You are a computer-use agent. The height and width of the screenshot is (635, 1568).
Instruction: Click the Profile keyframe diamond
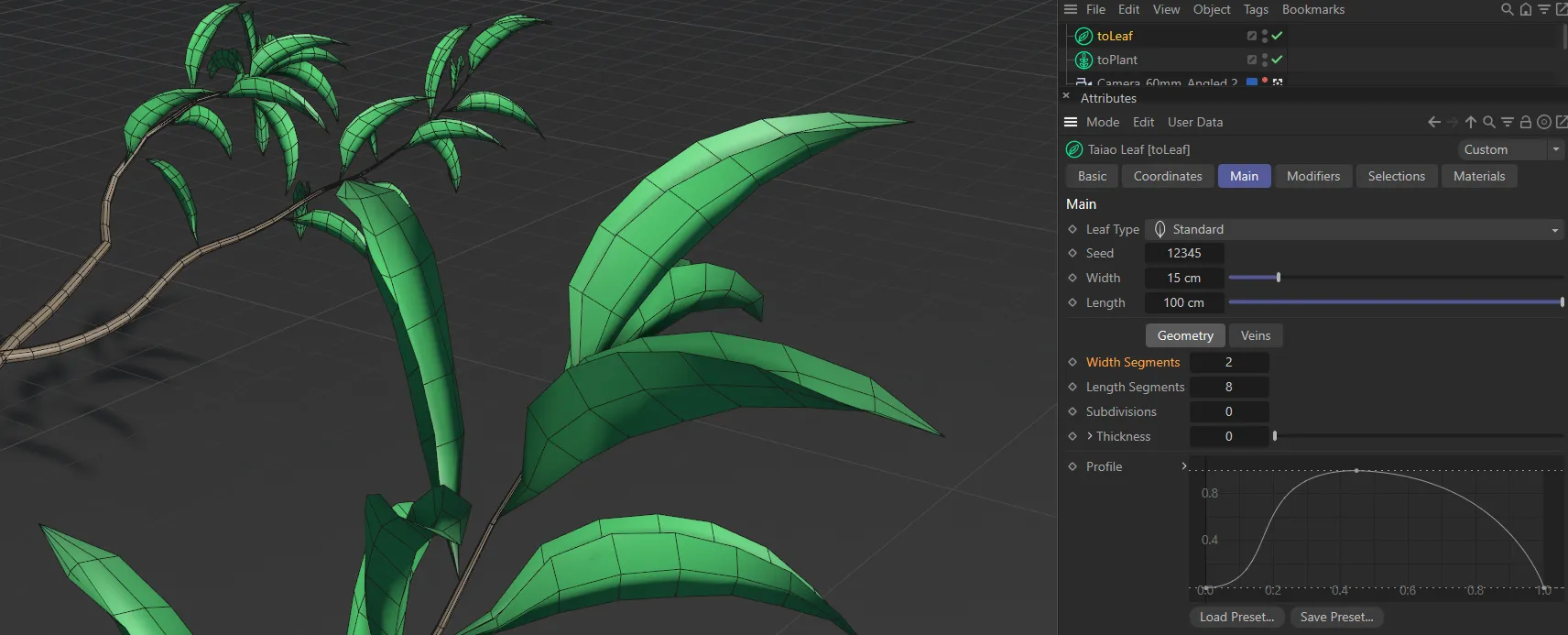click(1073, 466)
